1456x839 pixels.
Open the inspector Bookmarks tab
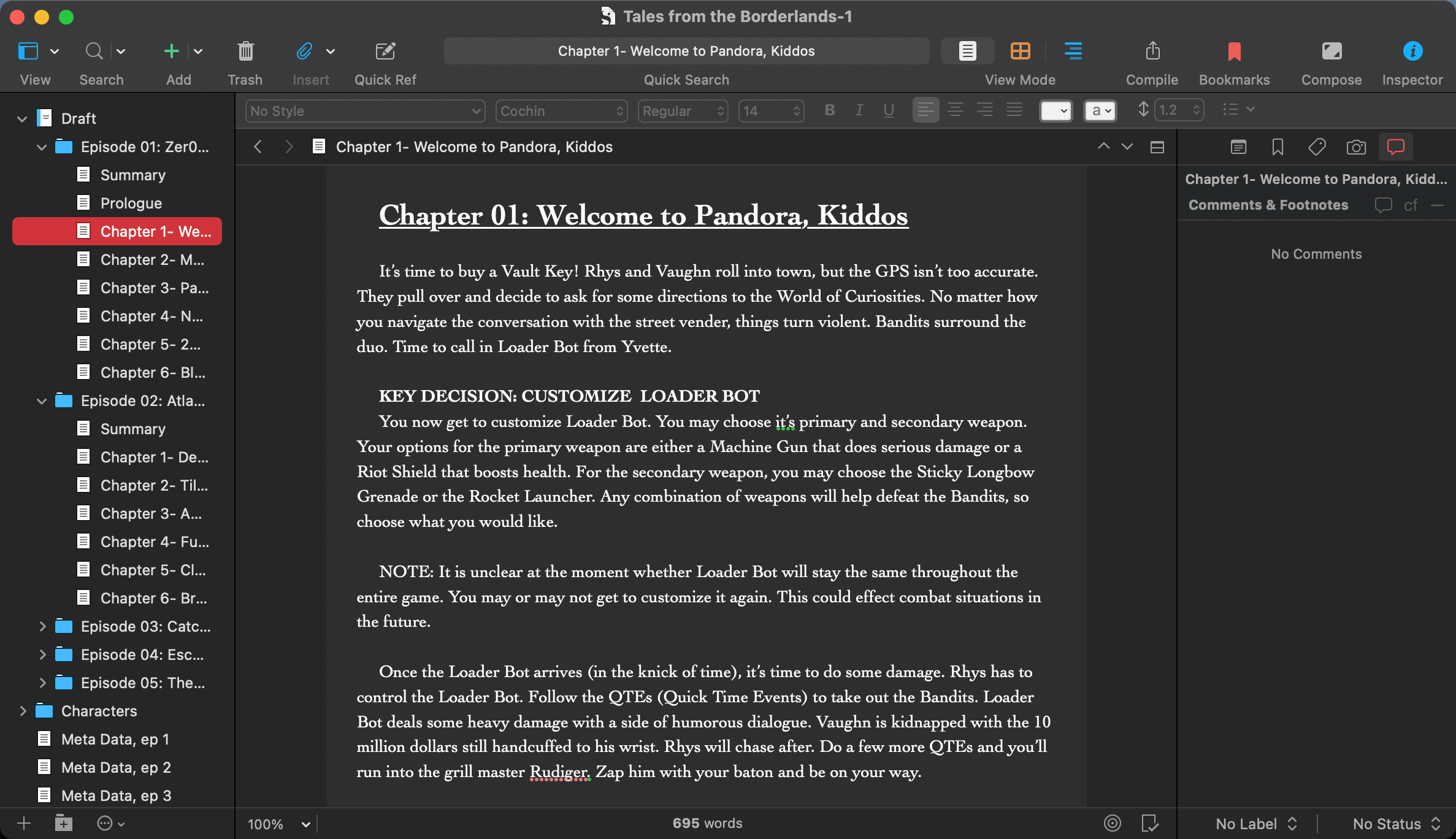click(1278, 147)
